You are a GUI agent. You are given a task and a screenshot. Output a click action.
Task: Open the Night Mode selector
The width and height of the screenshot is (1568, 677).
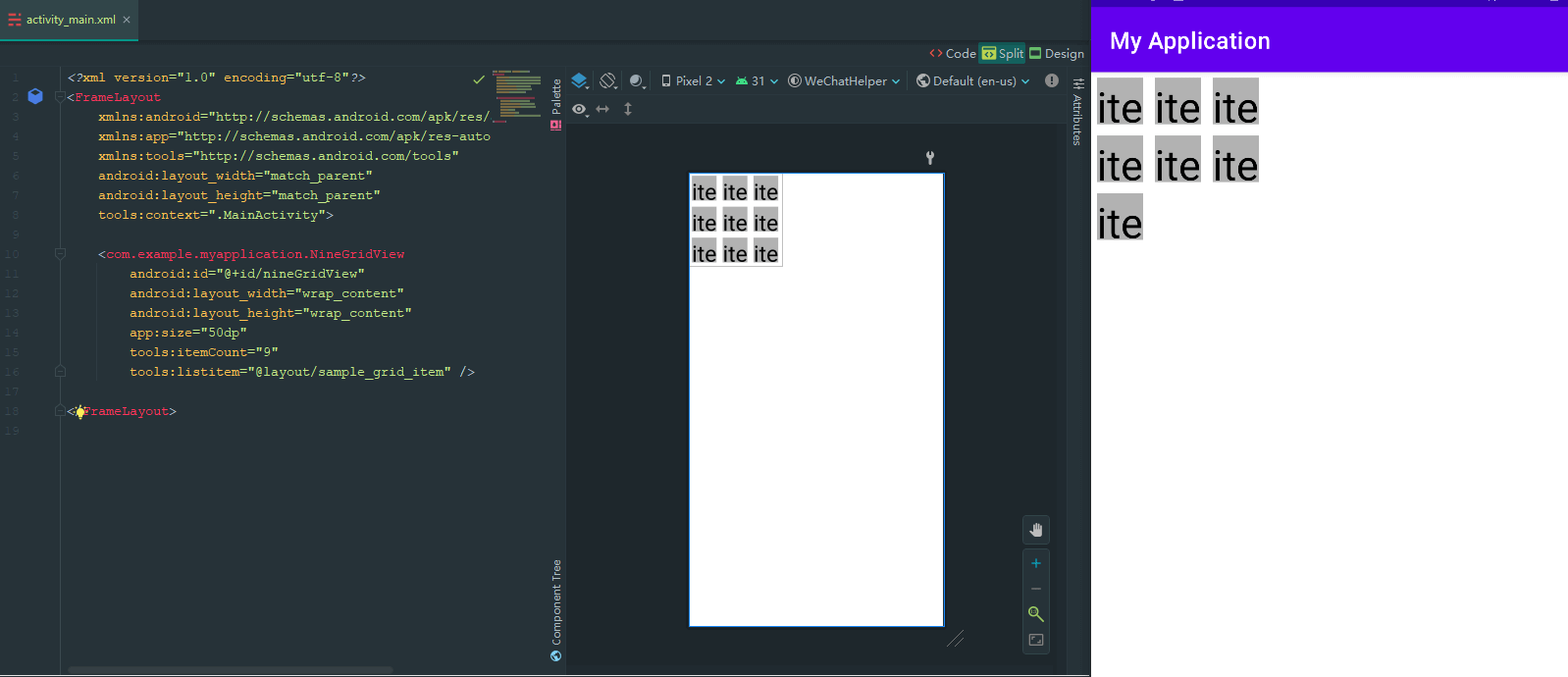(637, 80)
